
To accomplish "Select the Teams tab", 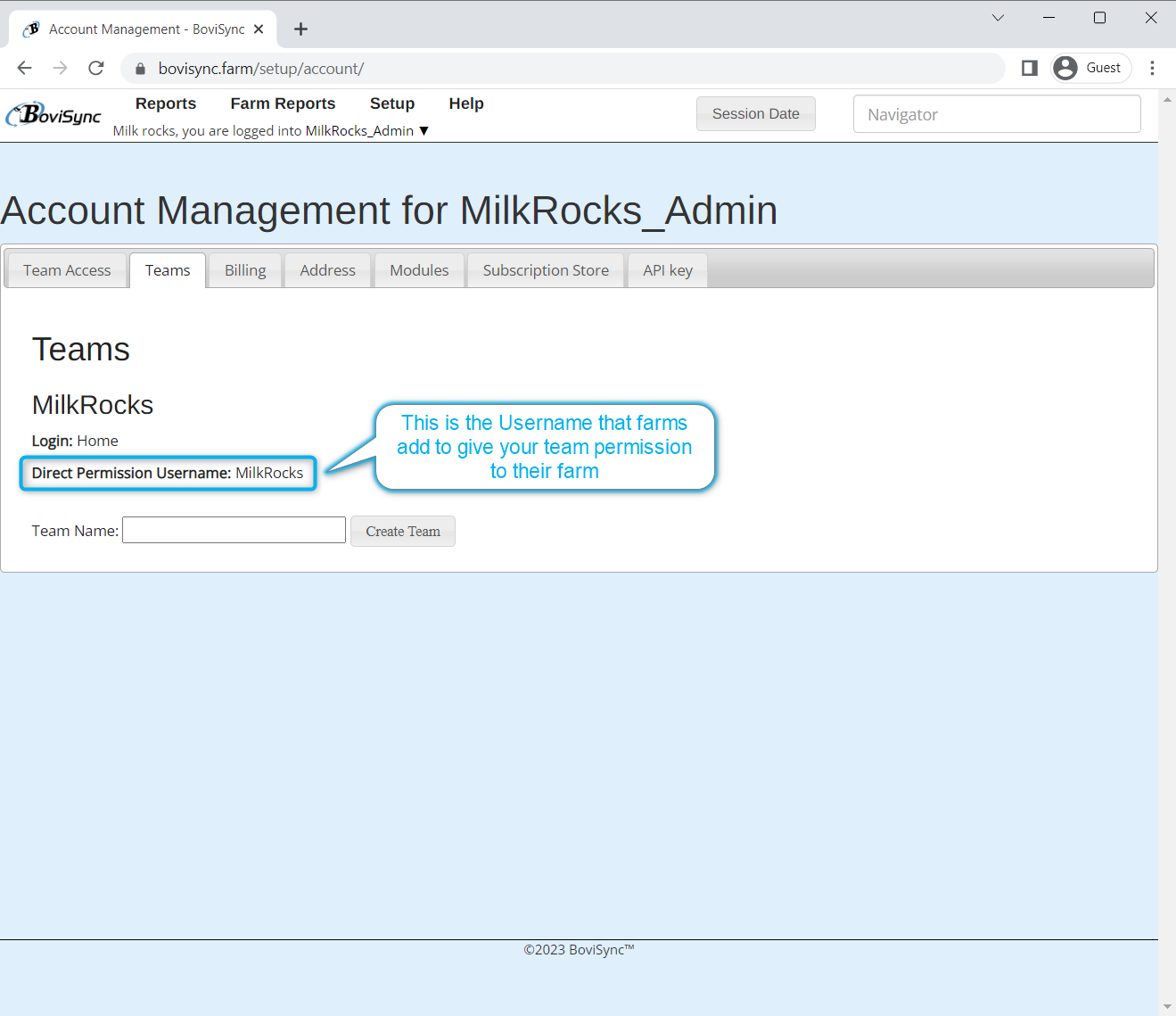I will tap(168, 270).
